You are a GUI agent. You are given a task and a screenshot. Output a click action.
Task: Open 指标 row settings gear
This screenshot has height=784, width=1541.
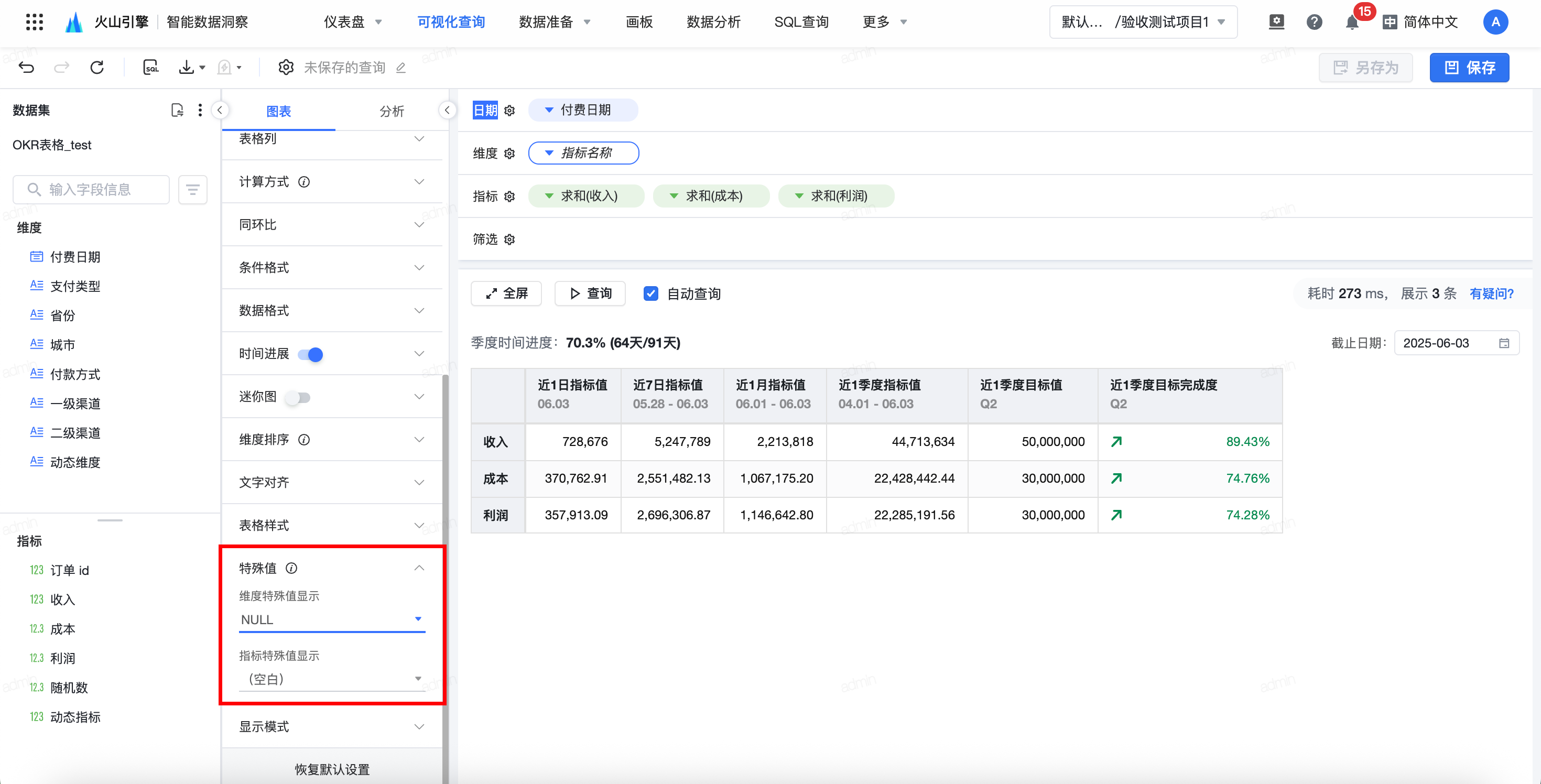pyautogui.click(x=509, y=196)
